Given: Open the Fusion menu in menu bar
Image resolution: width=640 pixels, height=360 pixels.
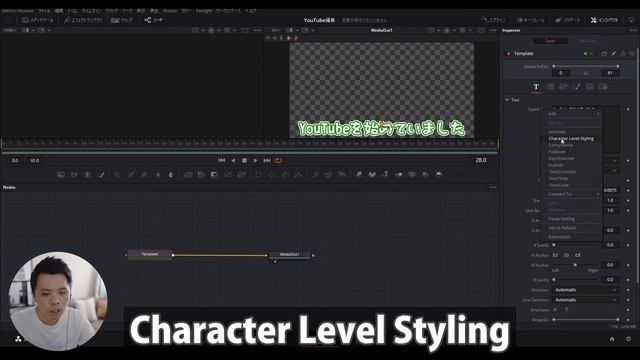Looking at the screenshot, I should 170,11.
